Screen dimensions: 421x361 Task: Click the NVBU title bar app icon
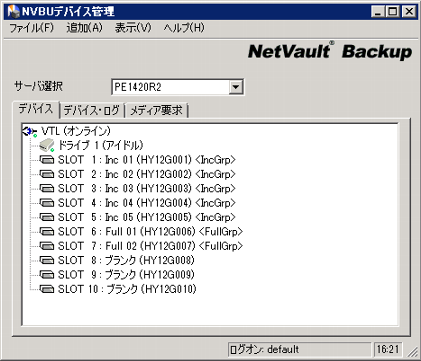point(13,12)
